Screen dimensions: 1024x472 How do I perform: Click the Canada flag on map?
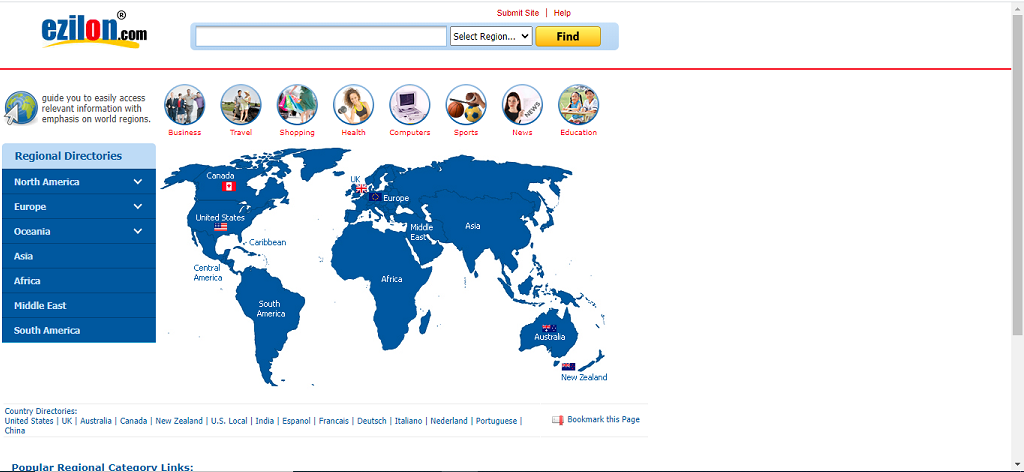pos(227,187)
